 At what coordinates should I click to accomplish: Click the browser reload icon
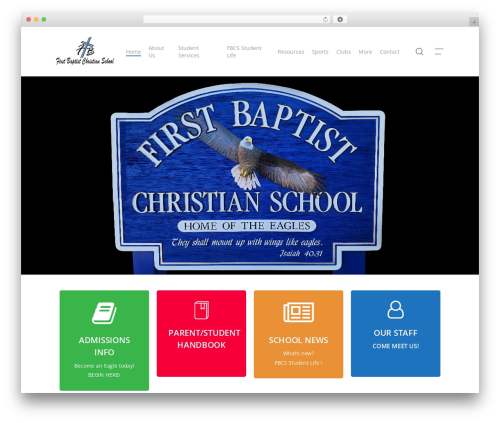coord(325,20)
